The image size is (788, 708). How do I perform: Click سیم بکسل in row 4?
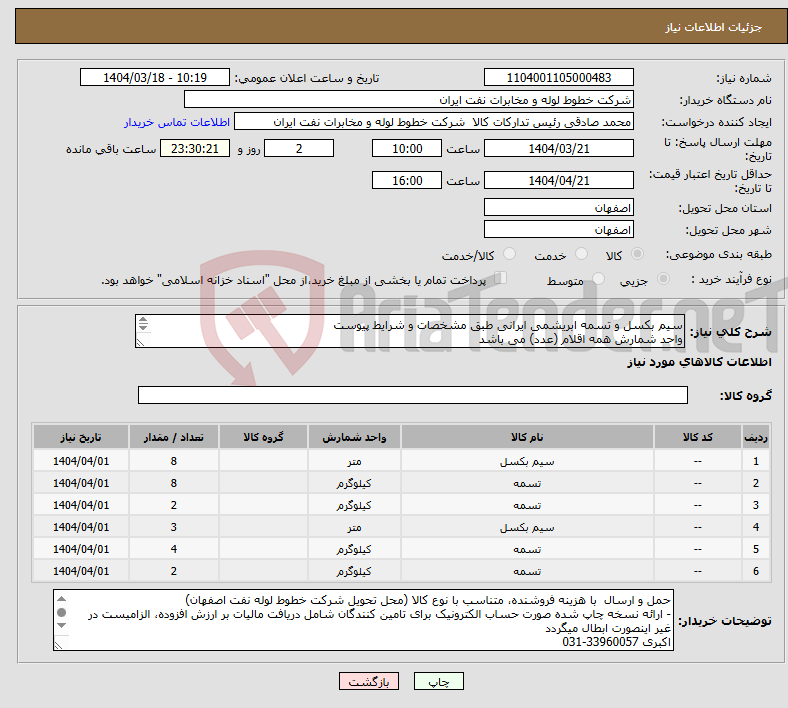click(x=527, y=528)
